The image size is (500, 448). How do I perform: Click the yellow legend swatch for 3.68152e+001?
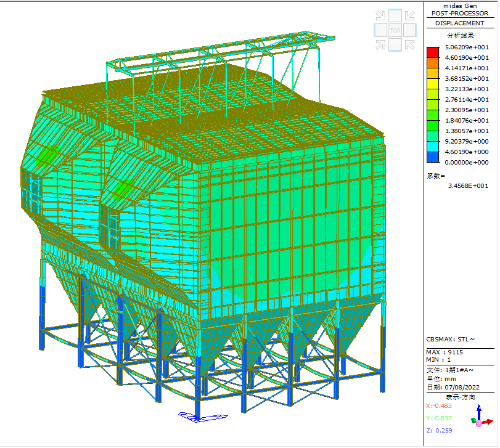click(433, 84)
